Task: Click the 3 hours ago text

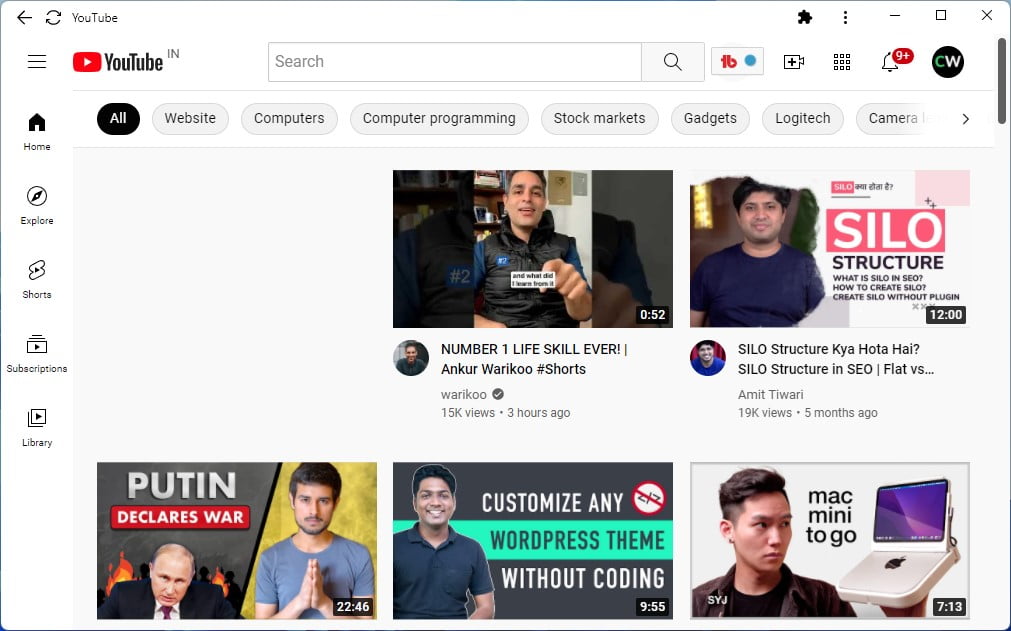Action: coord(538,413)
